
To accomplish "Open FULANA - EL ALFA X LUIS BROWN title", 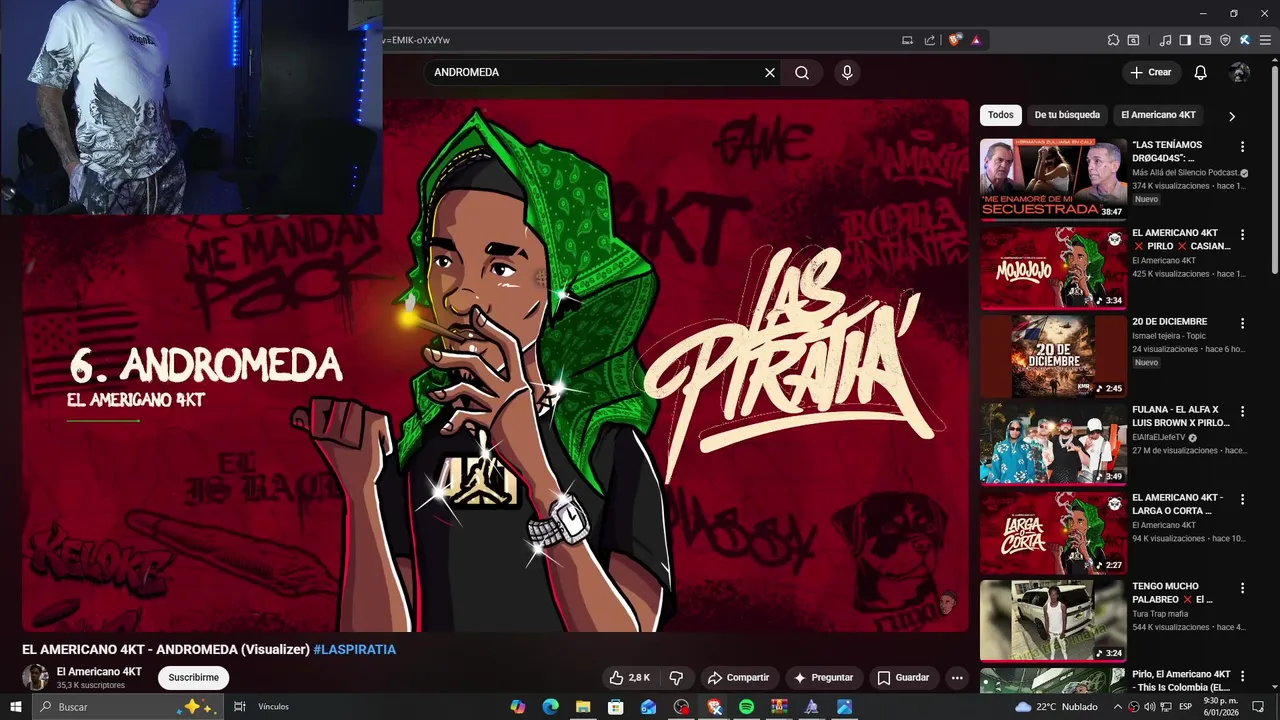I will click(1181, 416).
